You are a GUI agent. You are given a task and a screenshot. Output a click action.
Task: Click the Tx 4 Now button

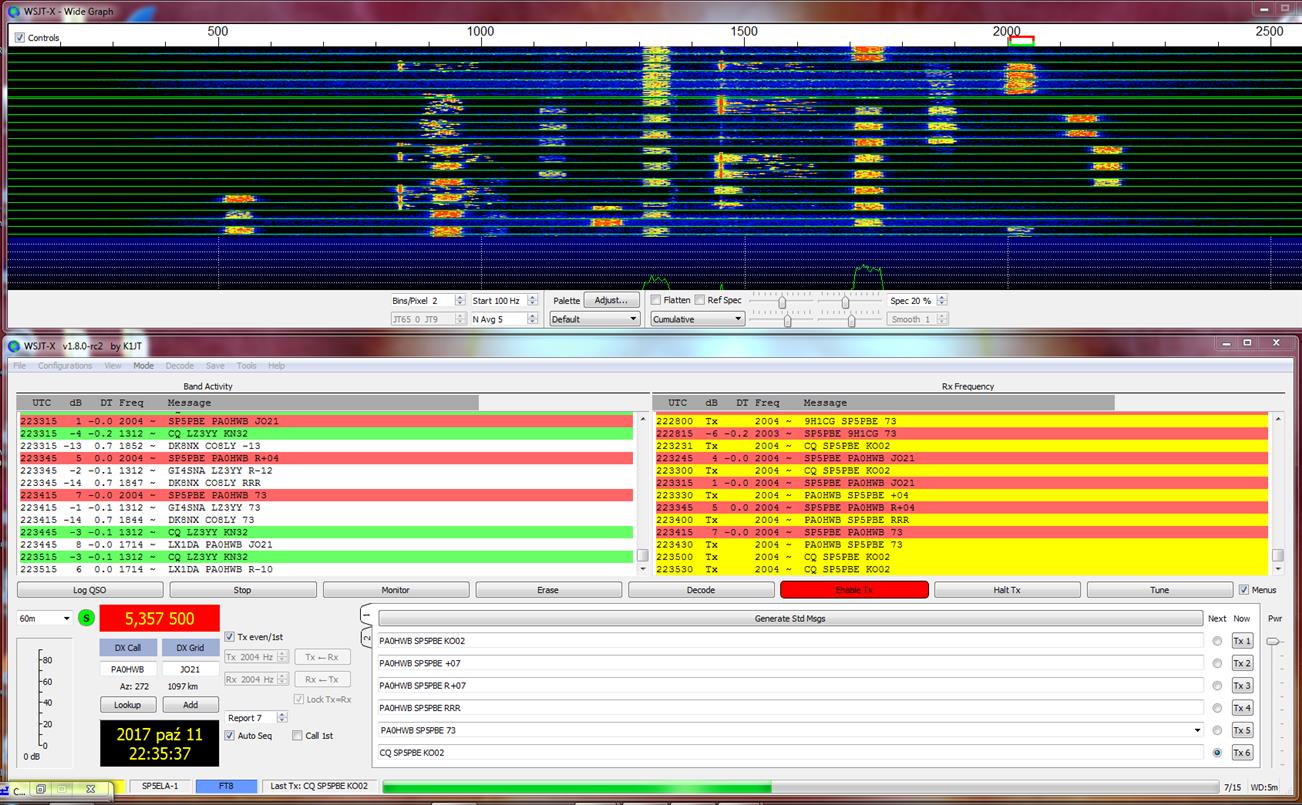(x=1241, y=708)
